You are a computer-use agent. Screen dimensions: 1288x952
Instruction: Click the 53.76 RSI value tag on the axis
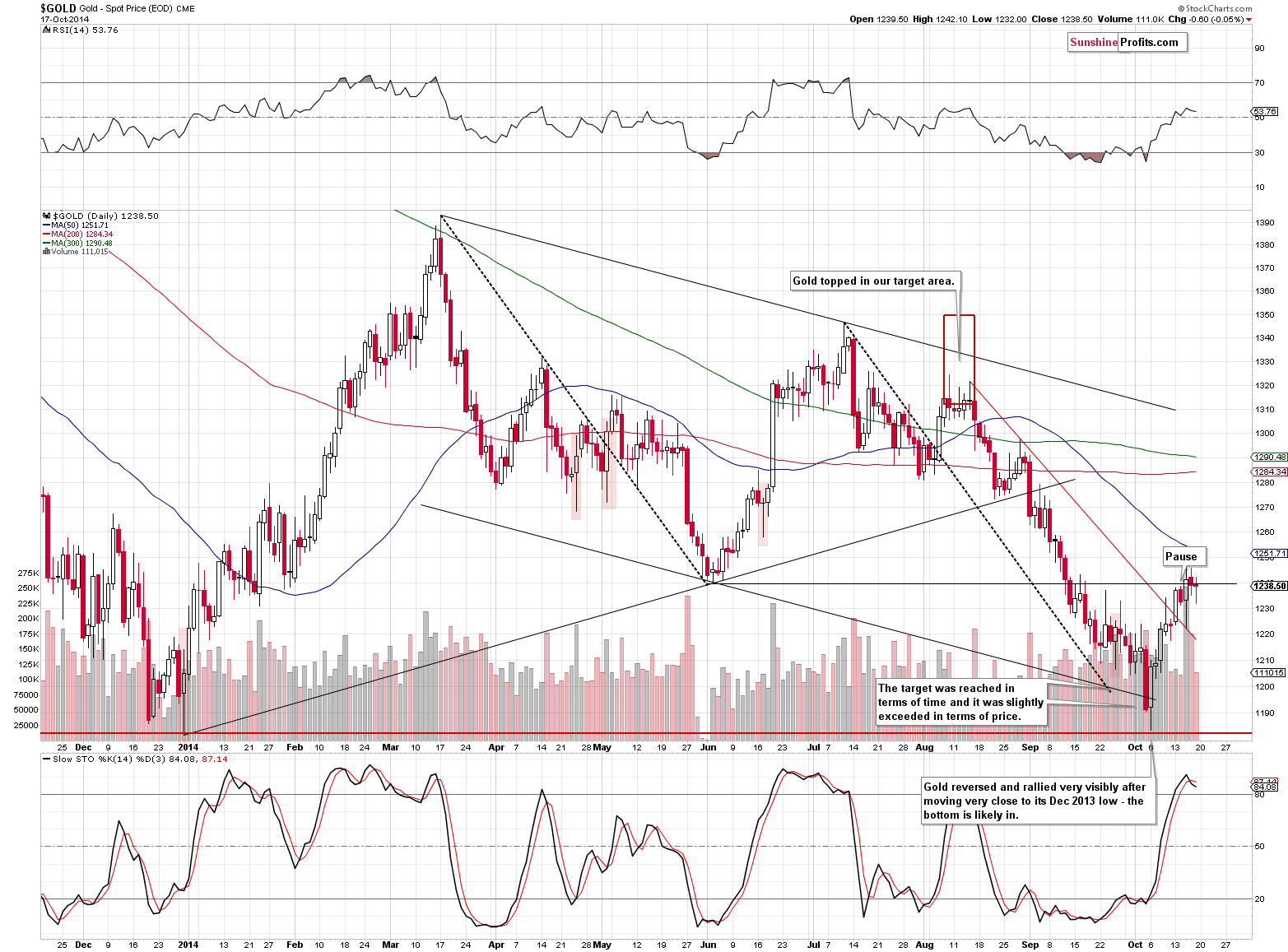pyautogui.click(x=1265, y=111)
